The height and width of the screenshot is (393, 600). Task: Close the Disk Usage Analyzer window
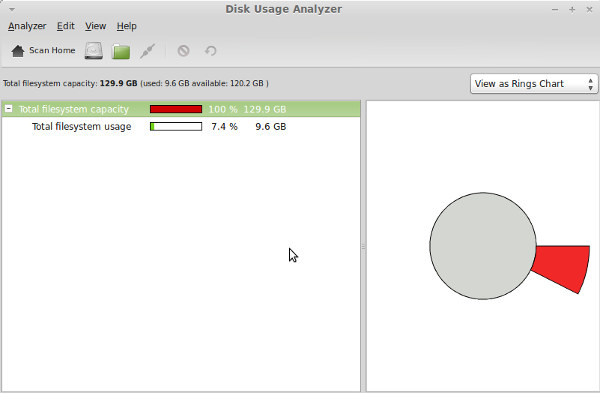[589, 10]
